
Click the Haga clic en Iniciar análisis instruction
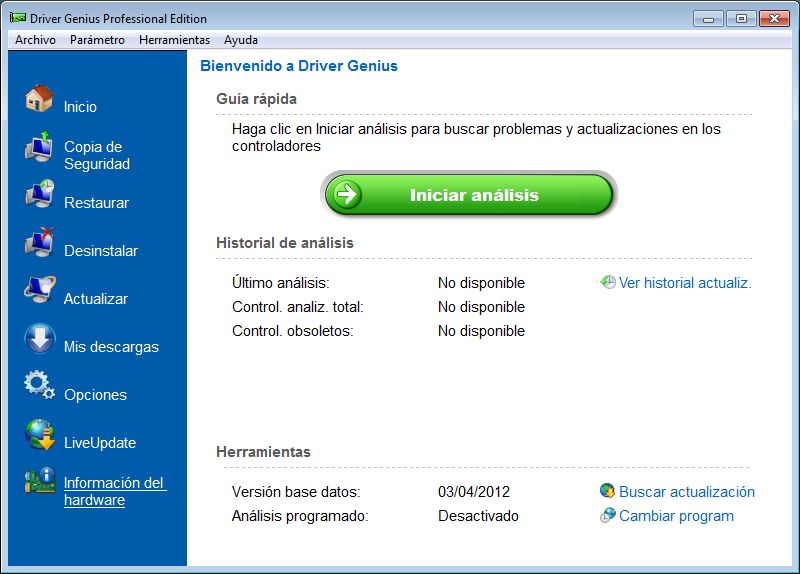[476, 137]
